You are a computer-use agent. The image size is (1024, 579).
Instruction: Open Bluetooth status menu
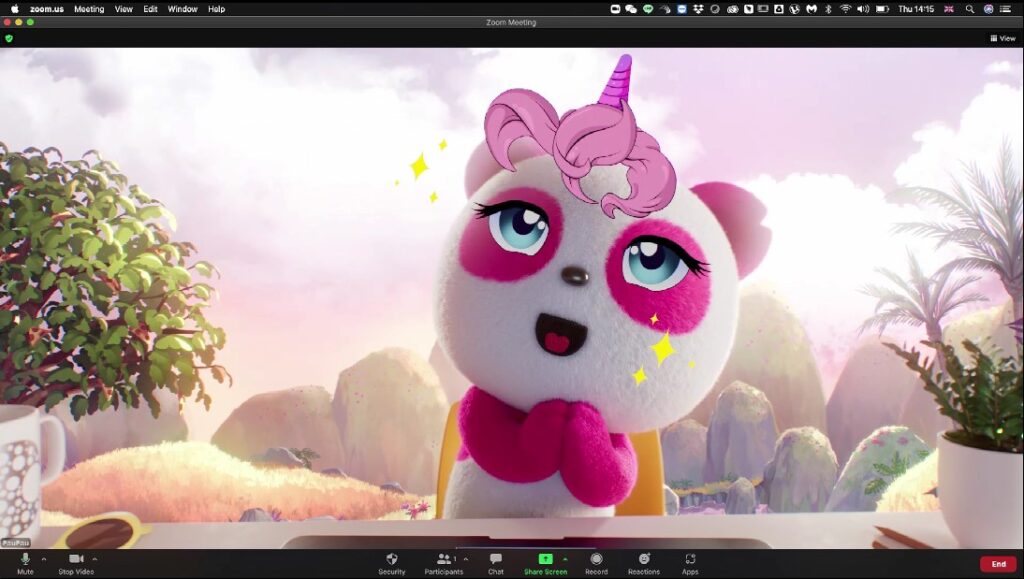tap(828, 9)
